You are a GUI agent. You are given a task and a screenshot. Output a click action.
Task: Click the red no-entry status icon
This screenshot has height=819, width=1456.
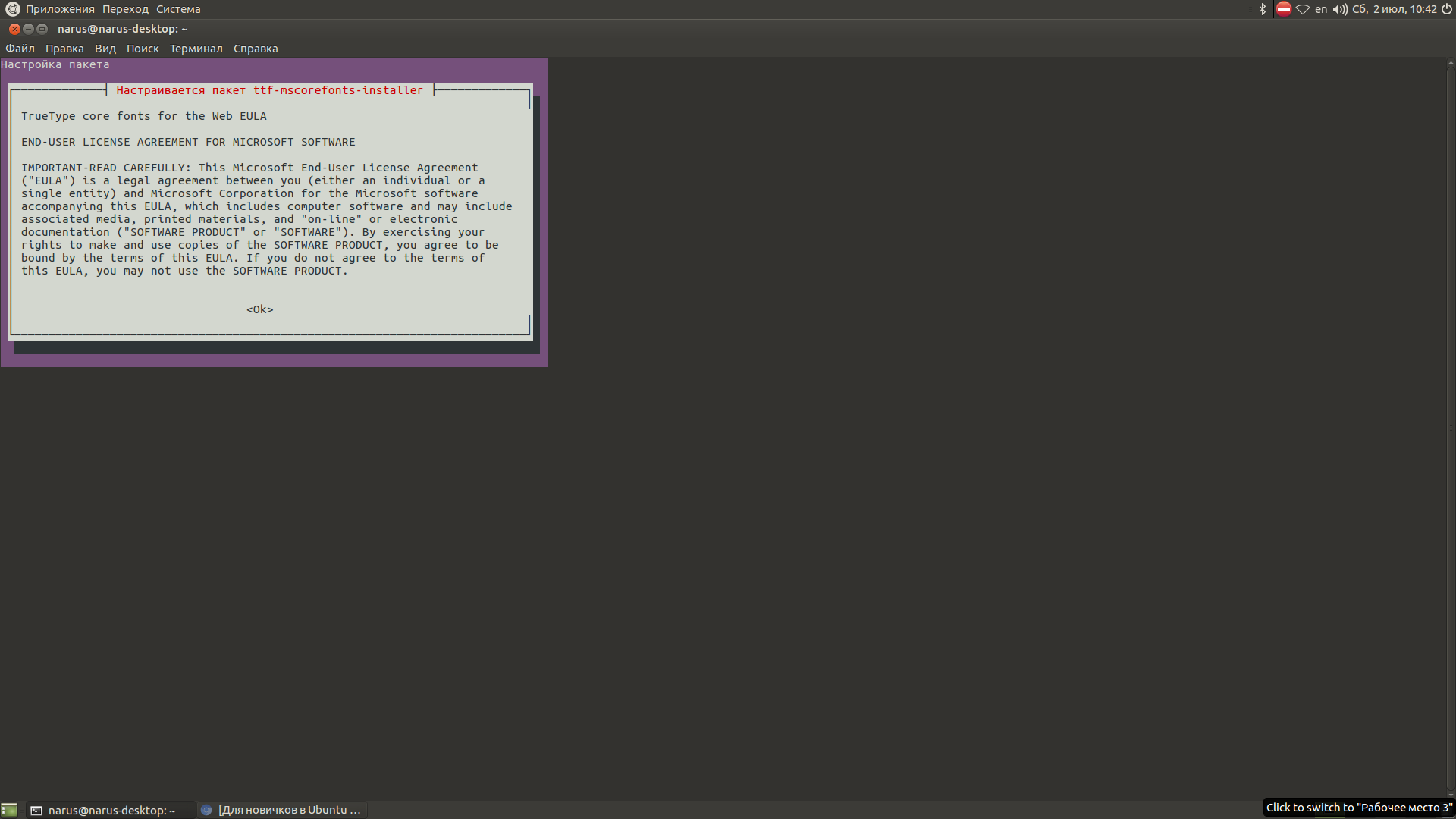point(1283,9)
